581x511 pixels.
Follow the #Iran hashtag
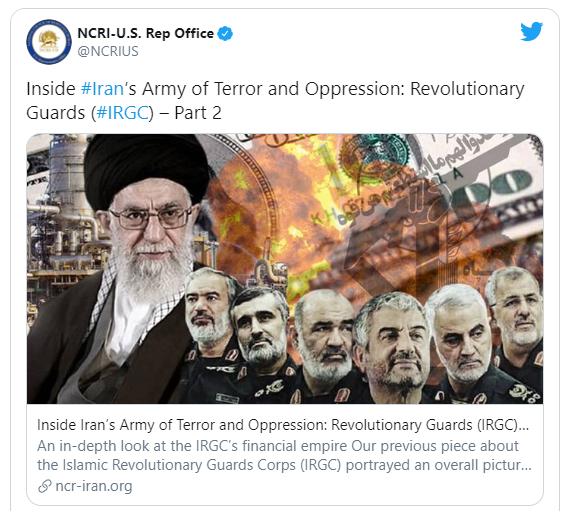click(102, 89)
